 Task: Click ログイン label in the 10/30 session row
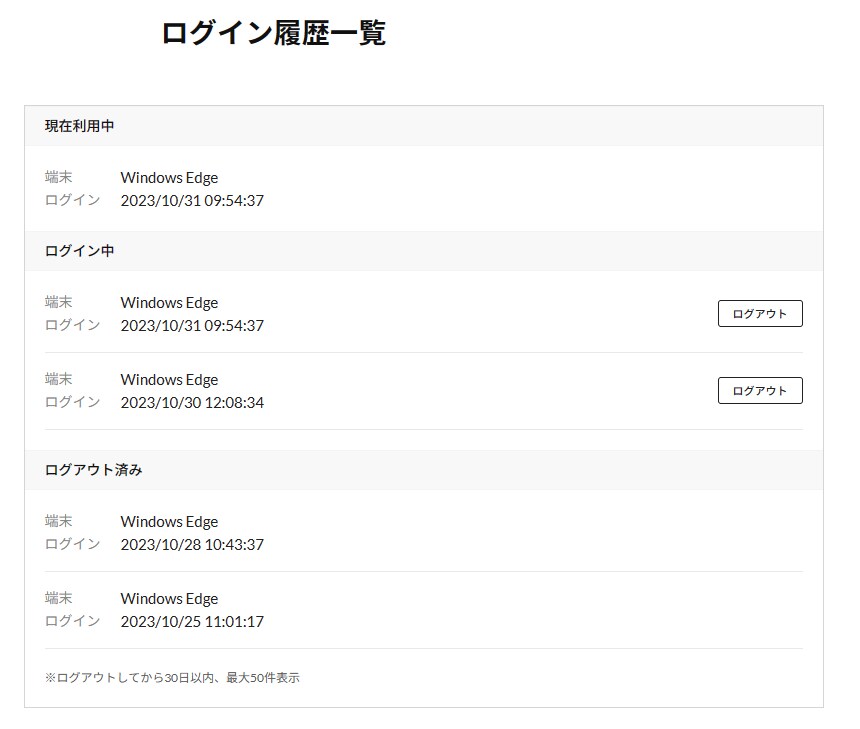(x=72, y=402)
